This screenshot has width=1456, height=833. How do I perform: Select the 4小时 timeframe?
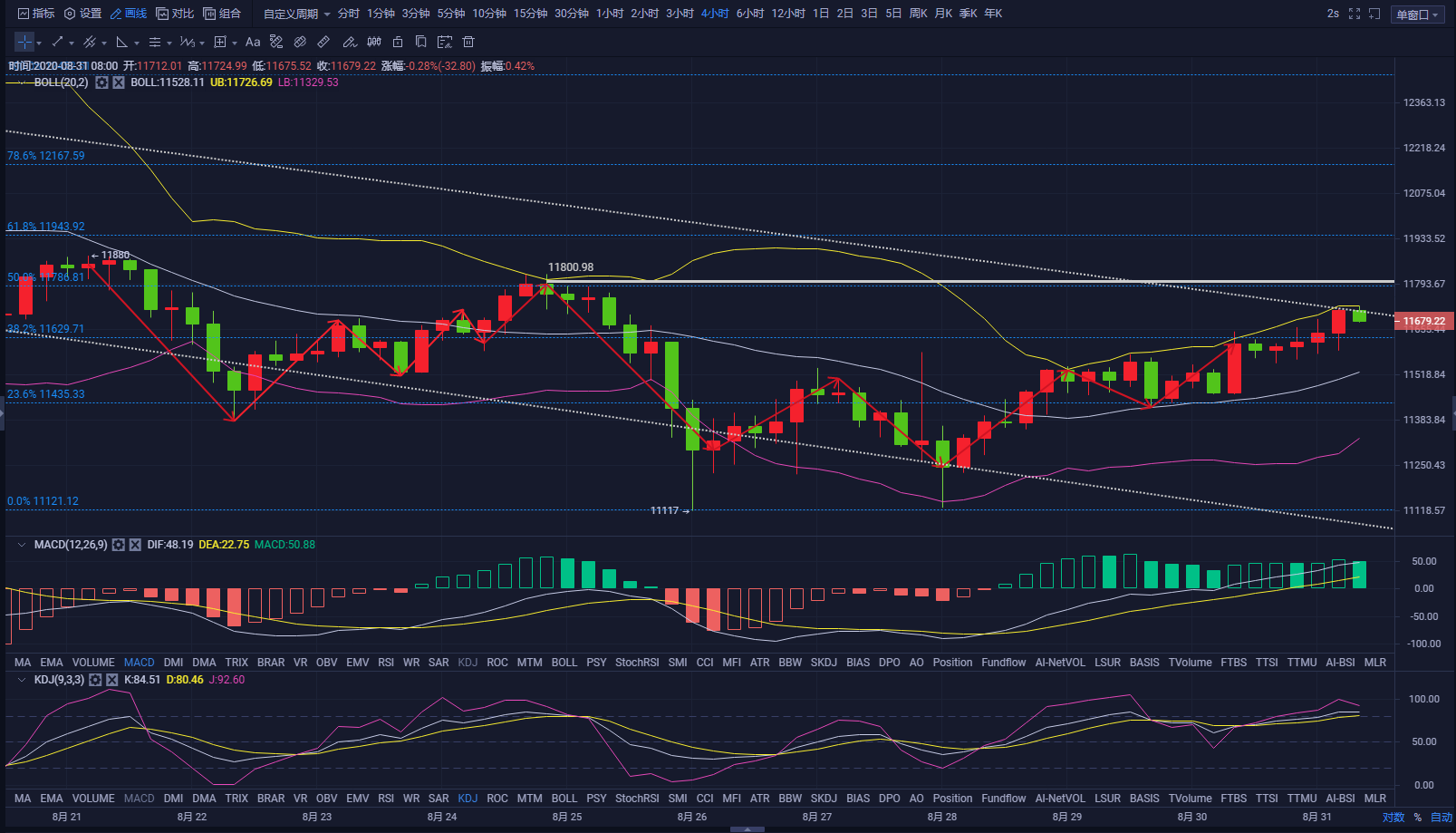(x=715, y=14)
